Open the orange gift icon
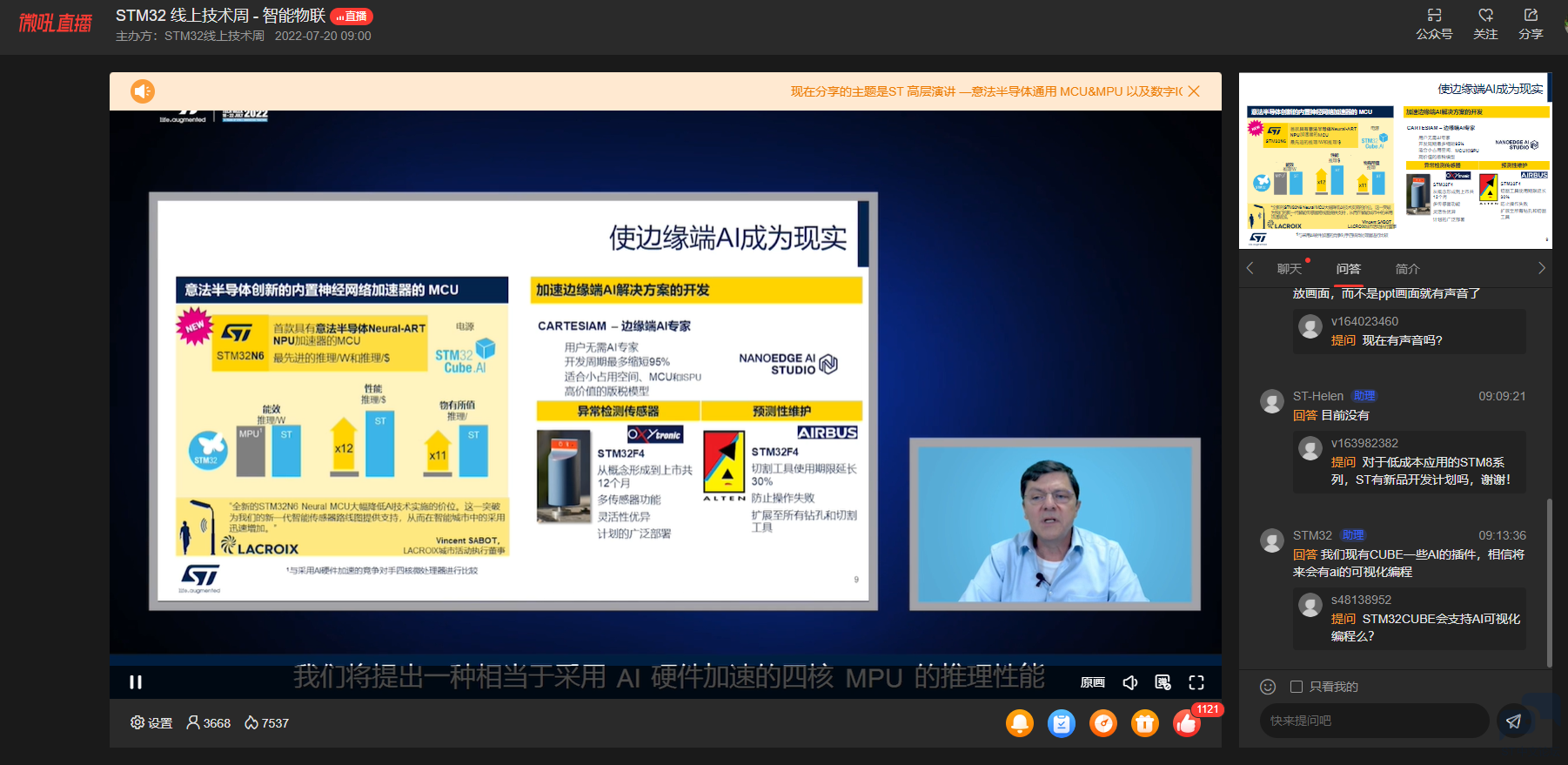This screenshot has width=1568, height=765. pyautogui.click(x=1145, y=723)
